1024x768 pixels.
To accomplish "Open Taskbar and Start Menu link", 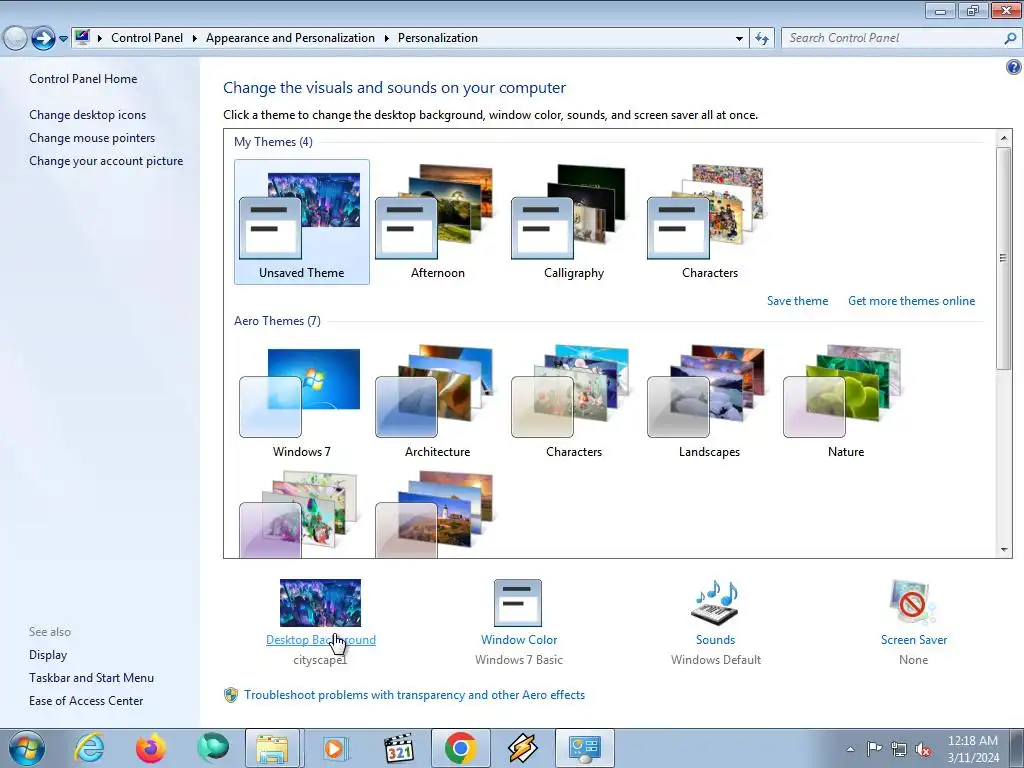I will [91, 678].
